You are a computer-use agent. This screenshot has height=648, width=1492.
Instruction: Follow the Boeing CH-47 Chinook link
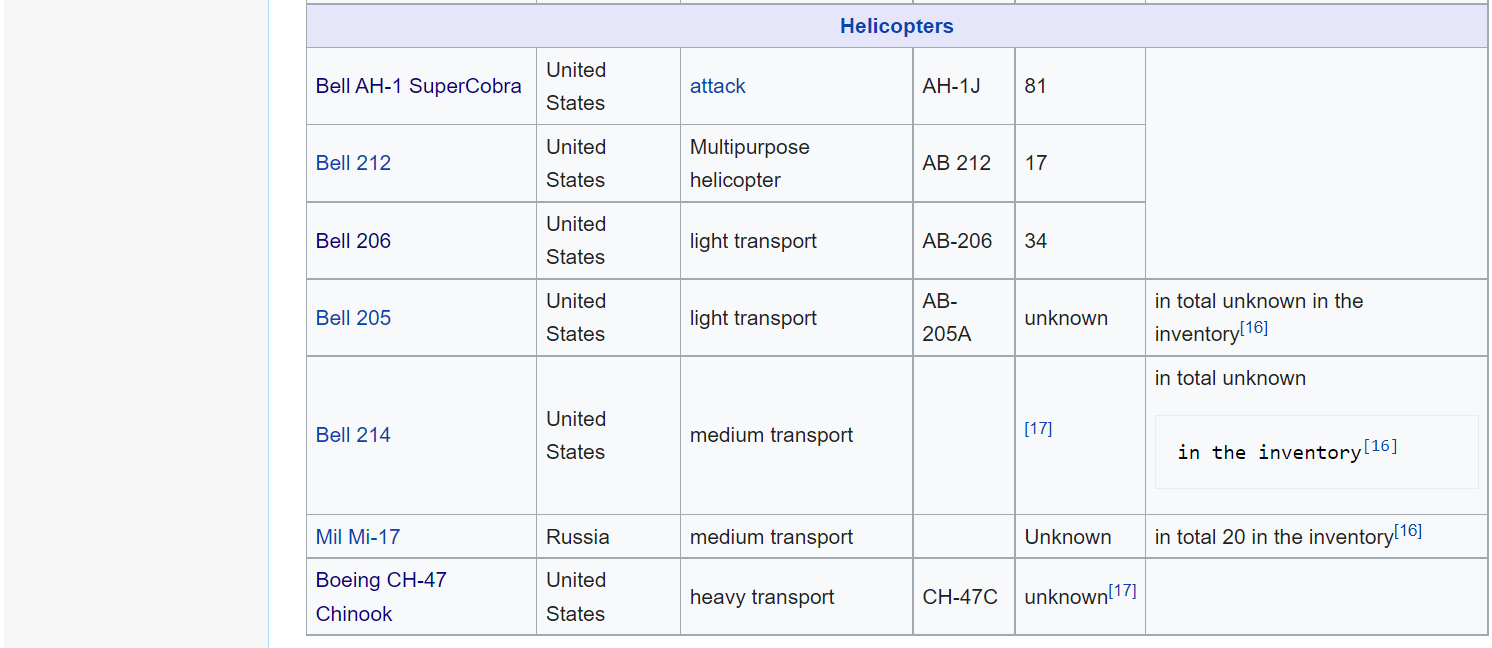pyautogui.click(x=381, y=597)
